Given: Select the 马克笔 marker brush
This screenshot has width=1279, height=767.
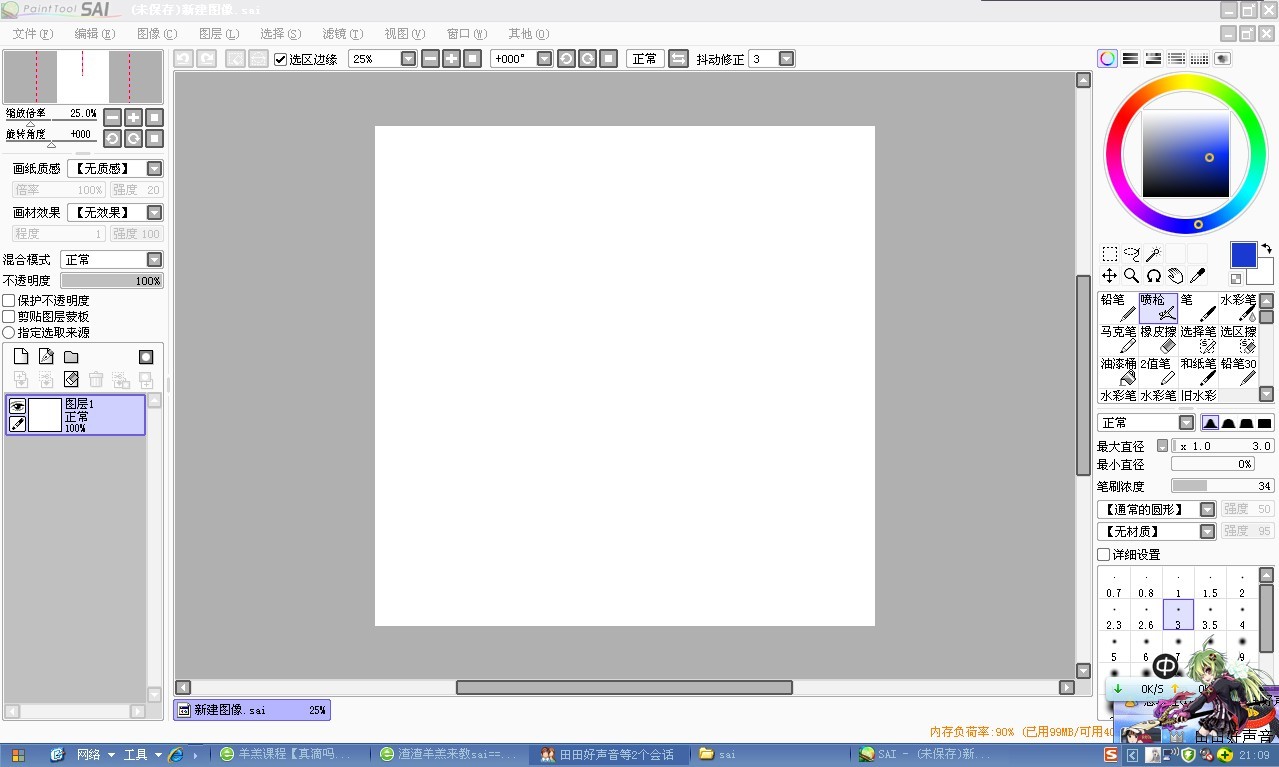Looking at the screenshot, I should click(x=1118, y=339).
